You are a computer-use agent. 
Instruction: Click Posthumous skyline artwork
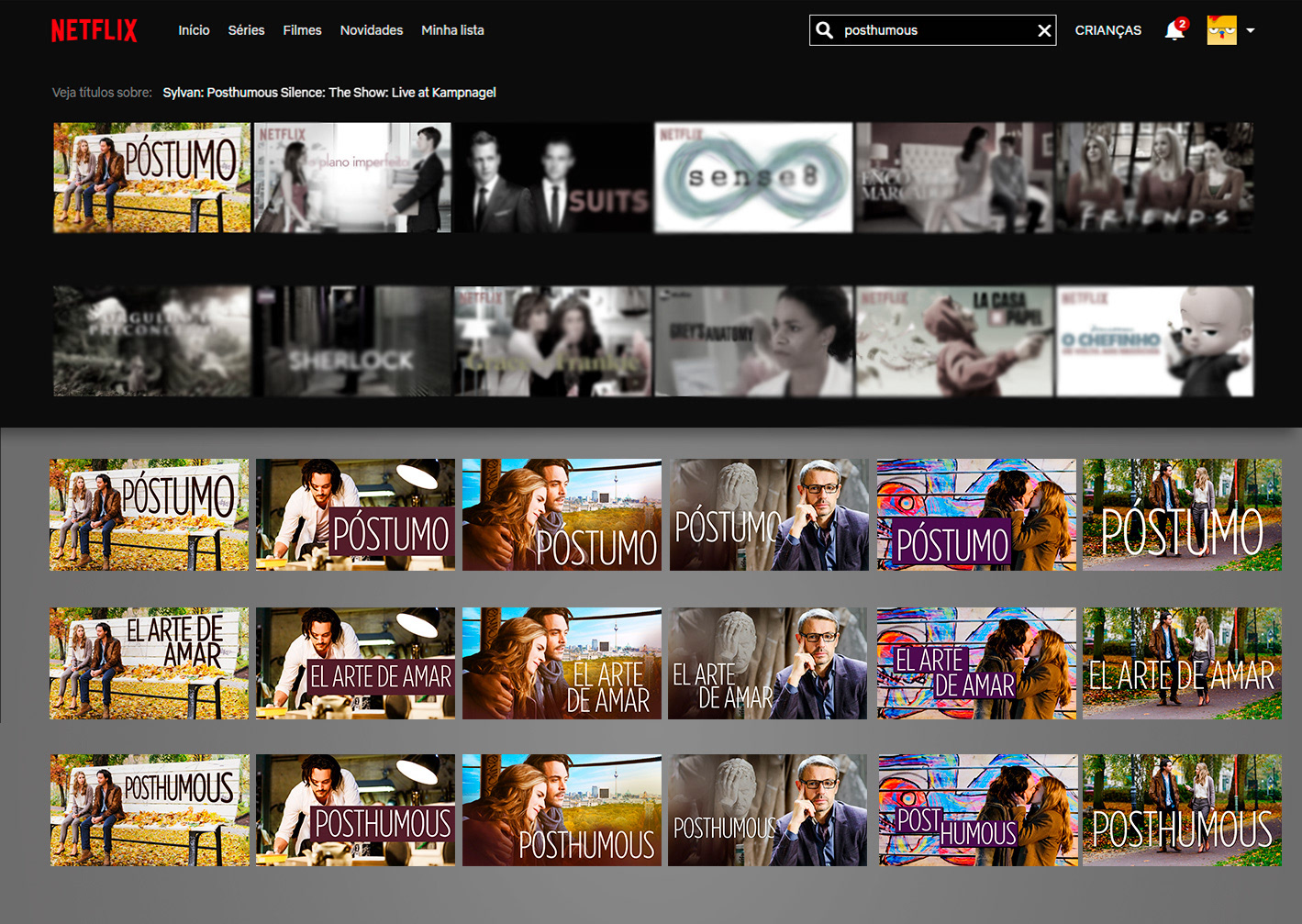point(562,810)
